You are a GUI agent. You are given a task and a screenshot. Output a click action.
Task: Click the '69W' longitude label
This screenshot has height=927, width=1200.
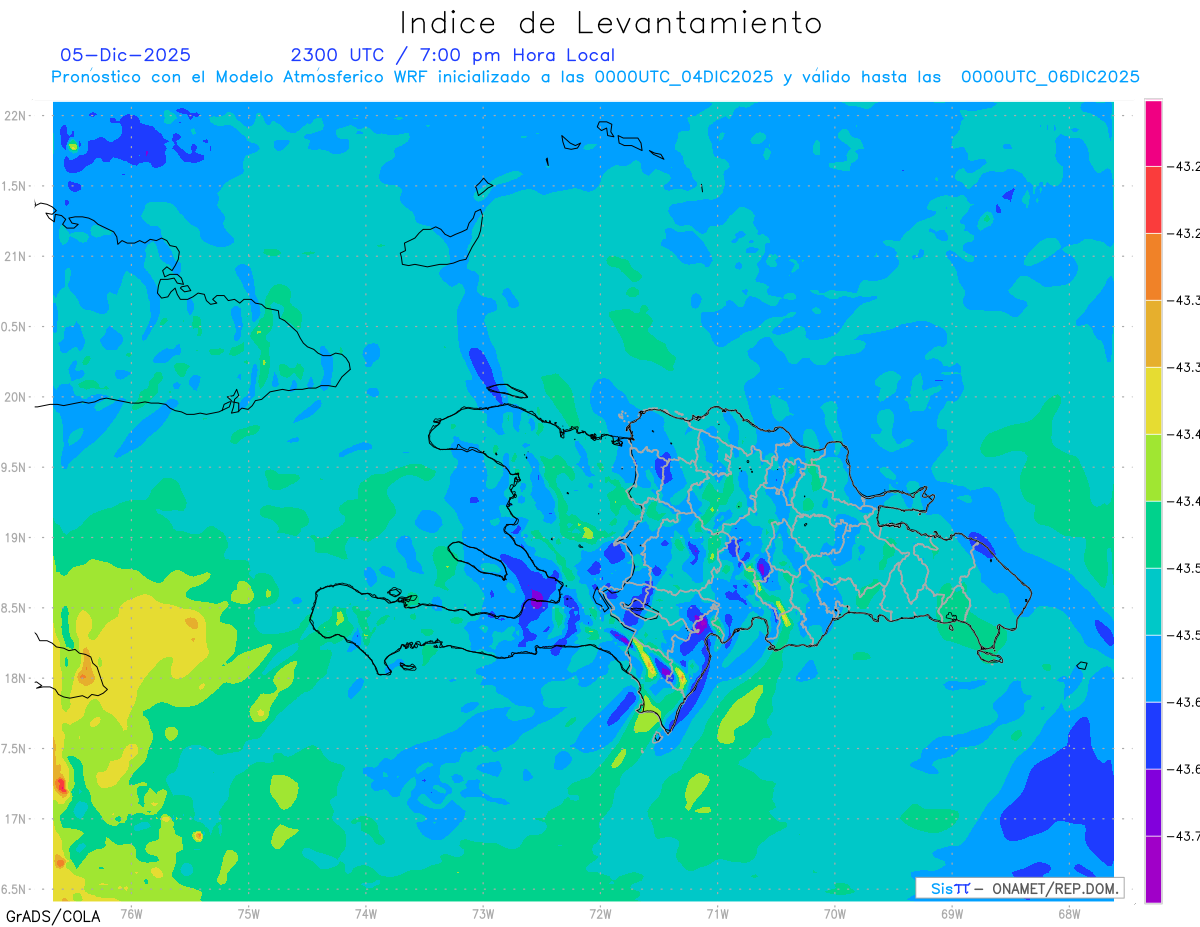pyautogui.click(x=951, y=913)
